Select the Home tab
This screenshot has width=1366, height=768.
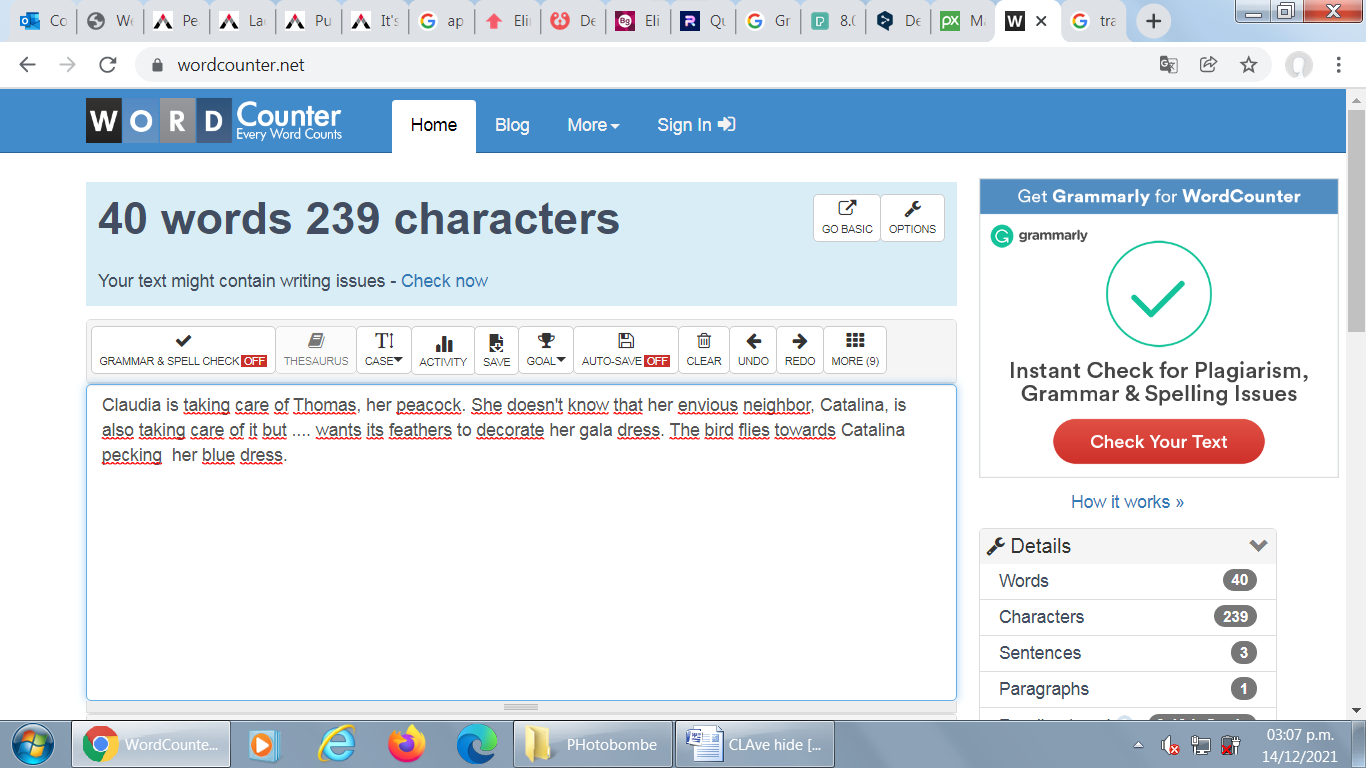pyautogui.click(x=434, y=126)
